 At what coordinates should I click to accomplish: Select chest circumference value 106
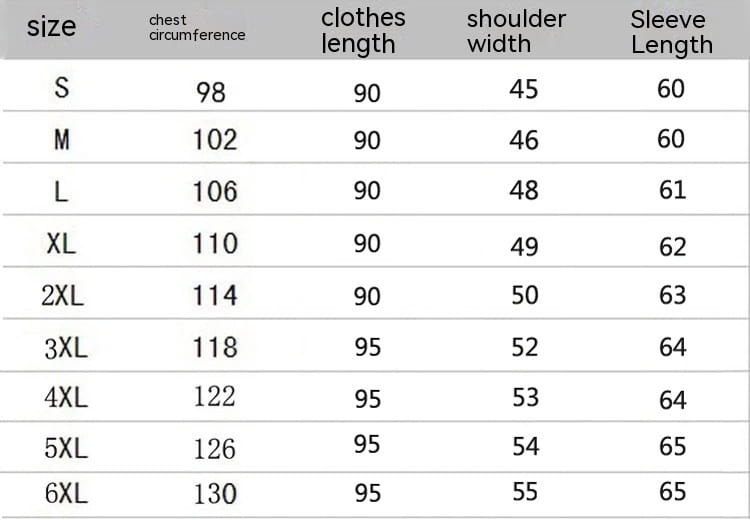point(215,191)
